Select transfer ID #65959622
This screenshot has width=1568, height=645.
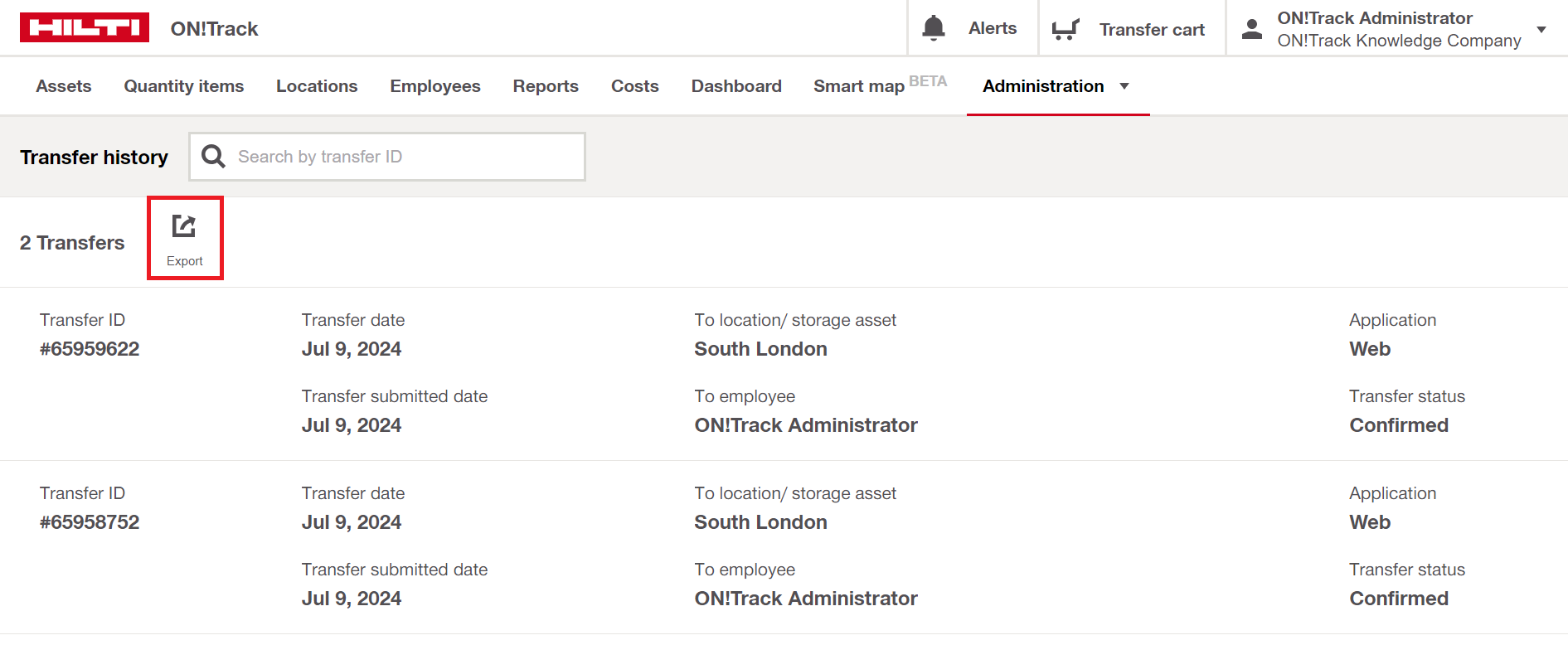pyautogui.click(x=90, y=349)
